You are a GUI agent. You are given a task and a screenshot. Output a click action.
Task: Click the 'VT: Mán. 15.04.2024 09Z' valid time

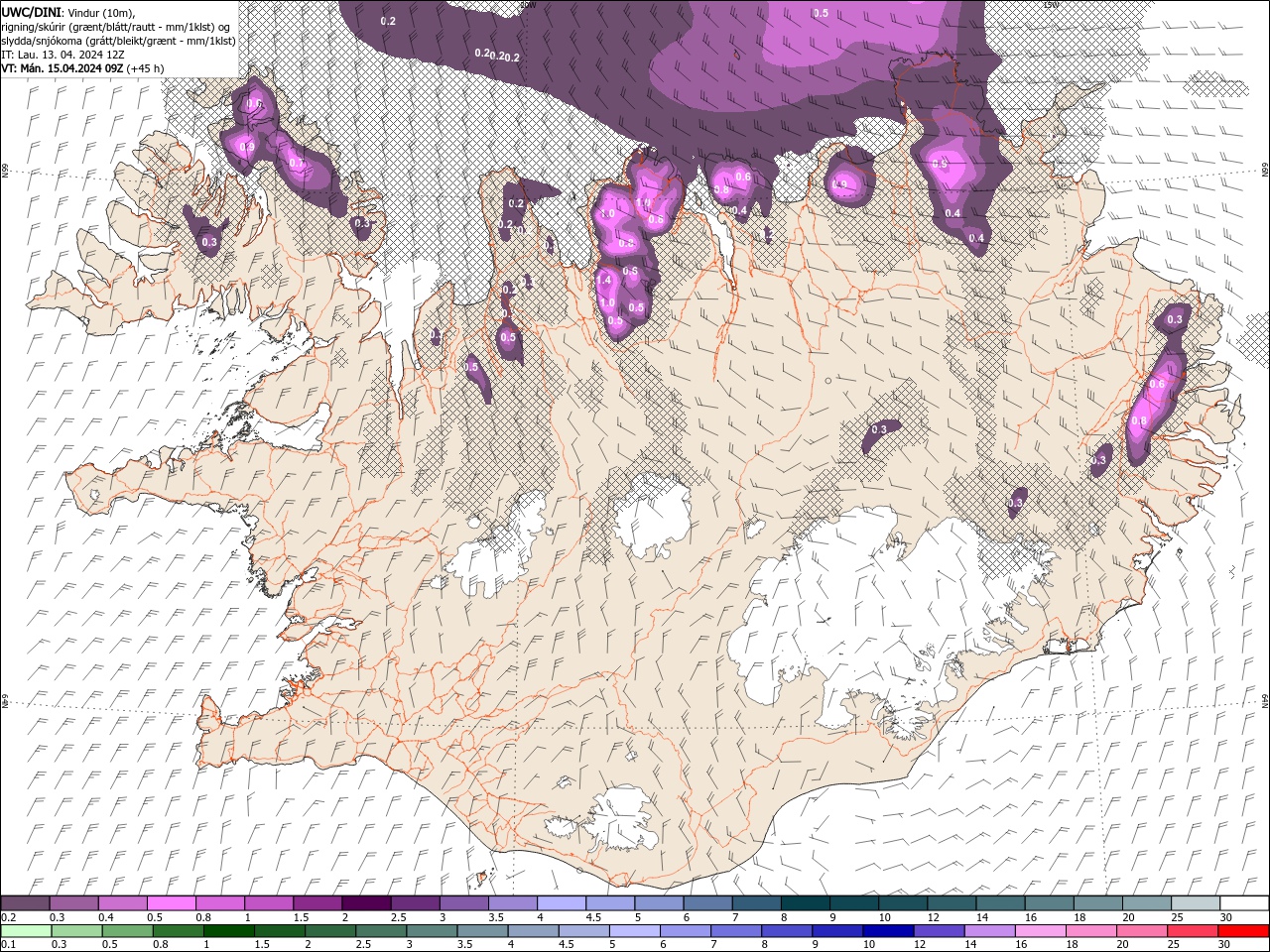(x=62, y=68)
